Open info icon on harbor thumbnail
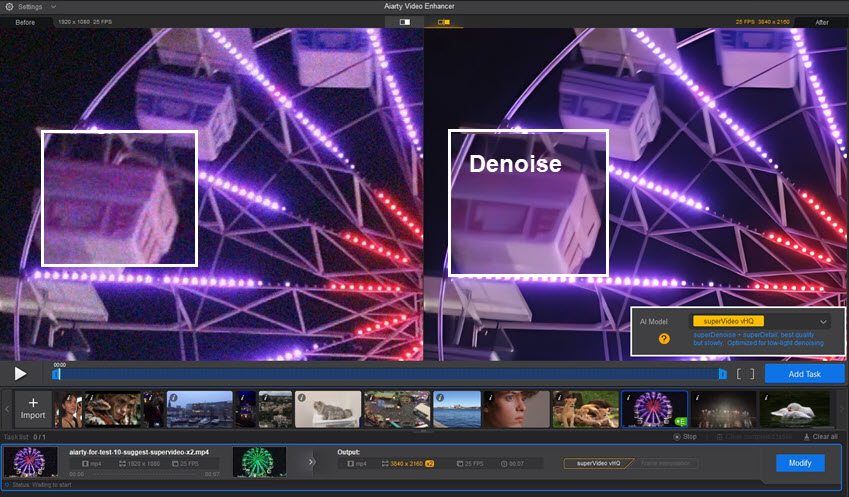 [x=173, y=397]
